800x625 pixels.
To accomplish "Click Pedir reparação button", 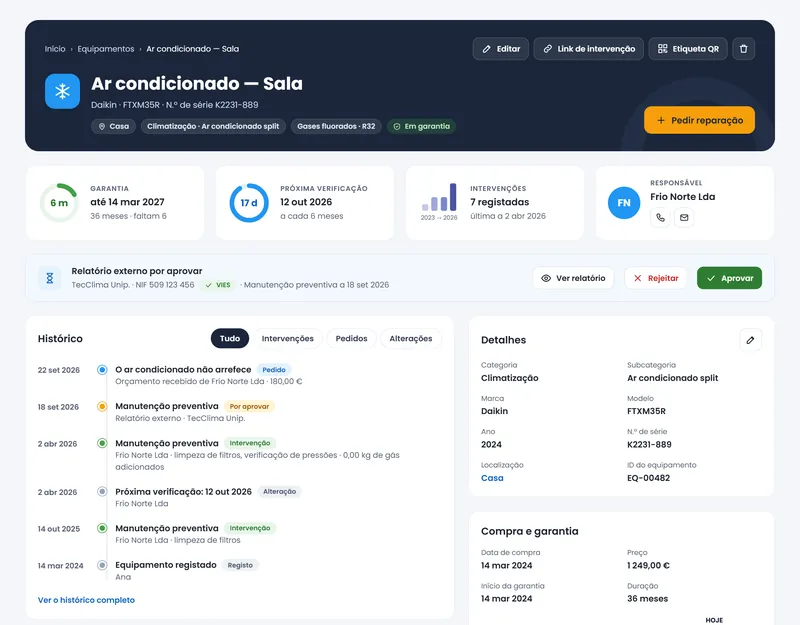I will point(699,120).
